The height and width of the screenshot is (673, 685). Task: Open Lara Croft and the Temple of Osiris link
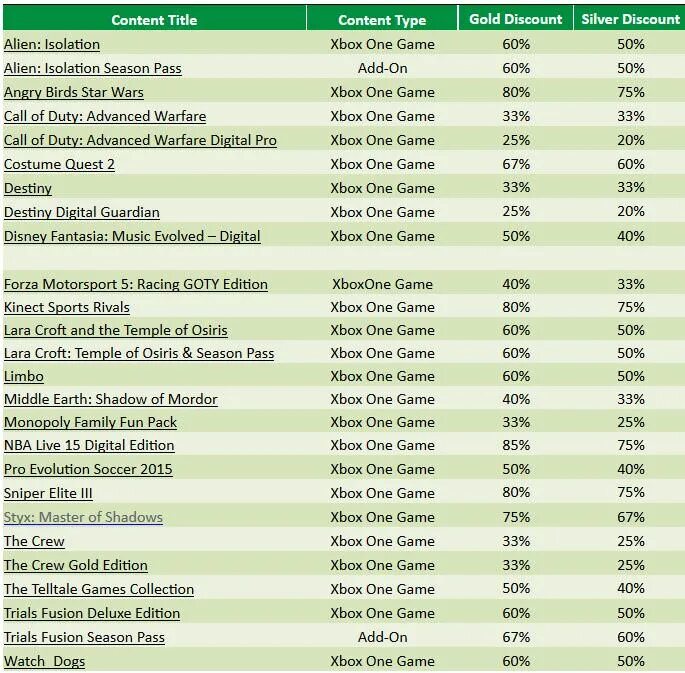coord(116,330)
